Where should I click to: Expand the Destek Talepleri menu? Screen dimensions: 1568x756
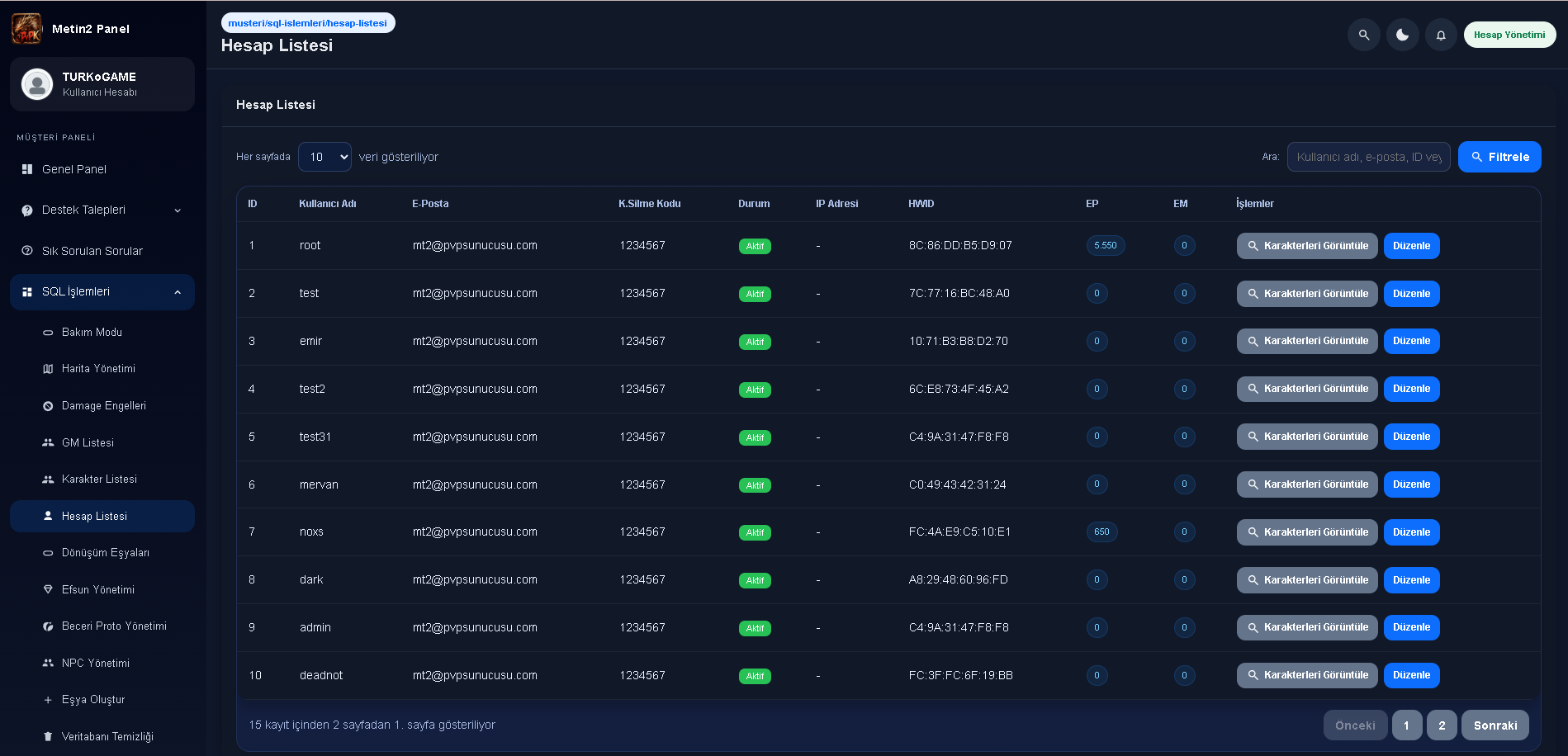pyautogui.click(x=102, y=210)
